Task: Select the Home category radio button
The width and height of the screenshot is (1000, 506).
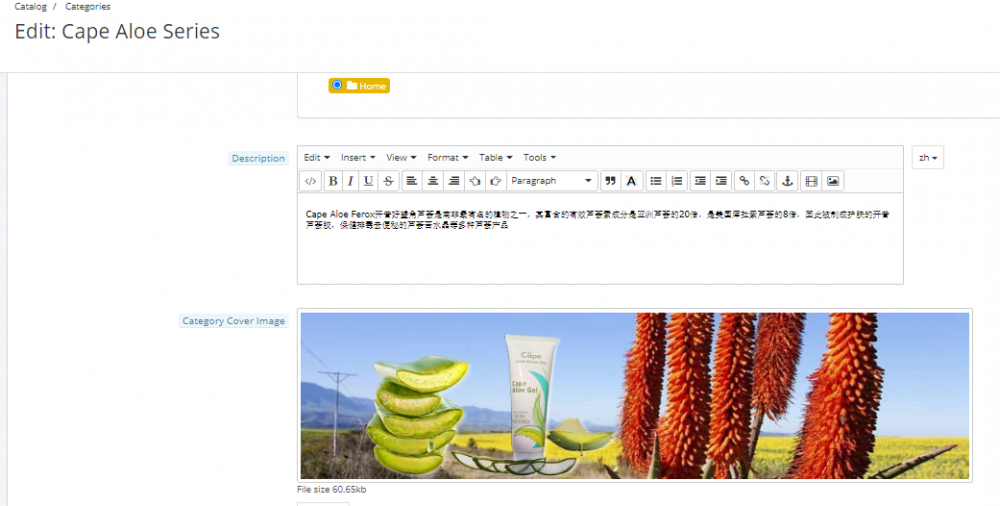Action: tap(337, 85)
